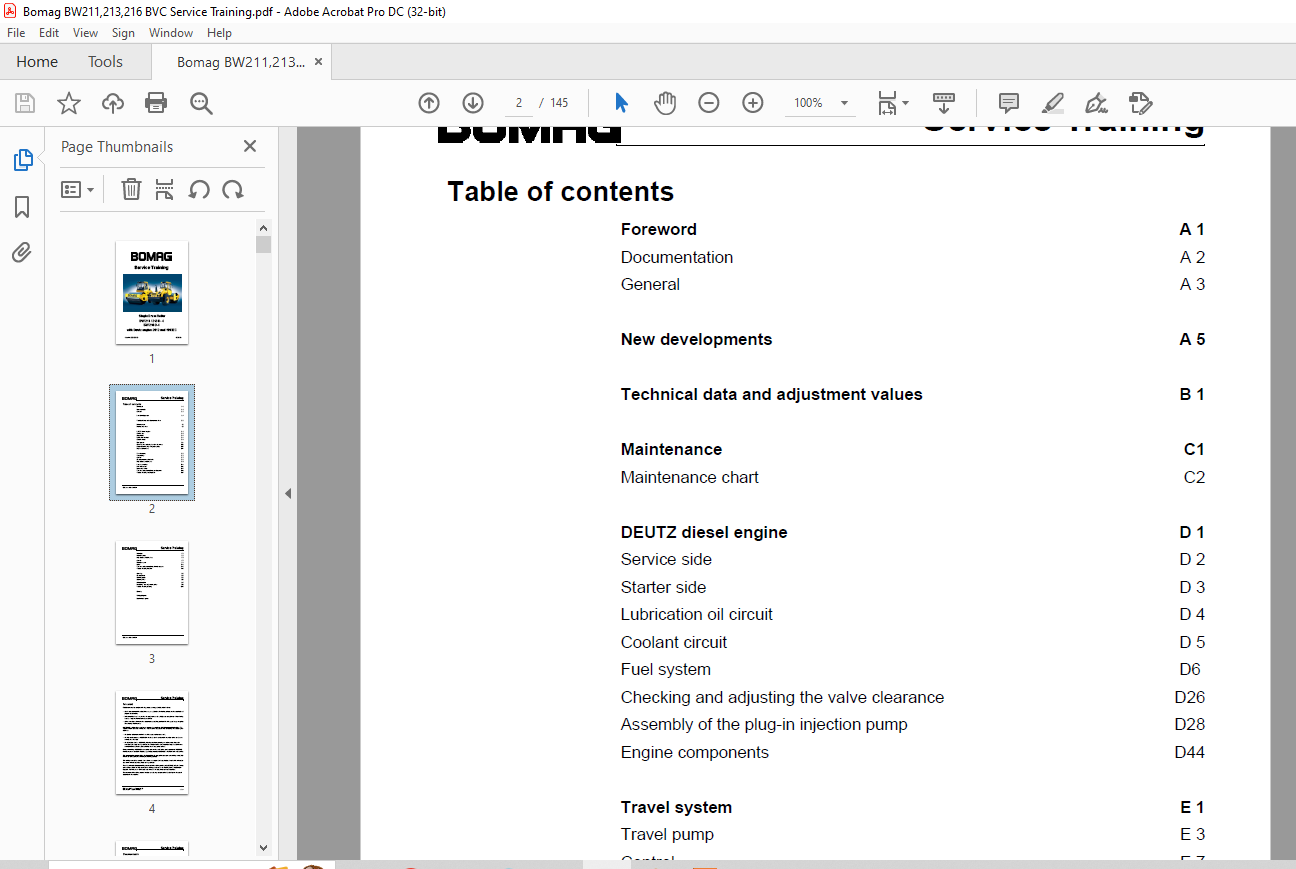Screen dimensions: 1296x869
Task: Open the Help menu
Action: point(219,33)
